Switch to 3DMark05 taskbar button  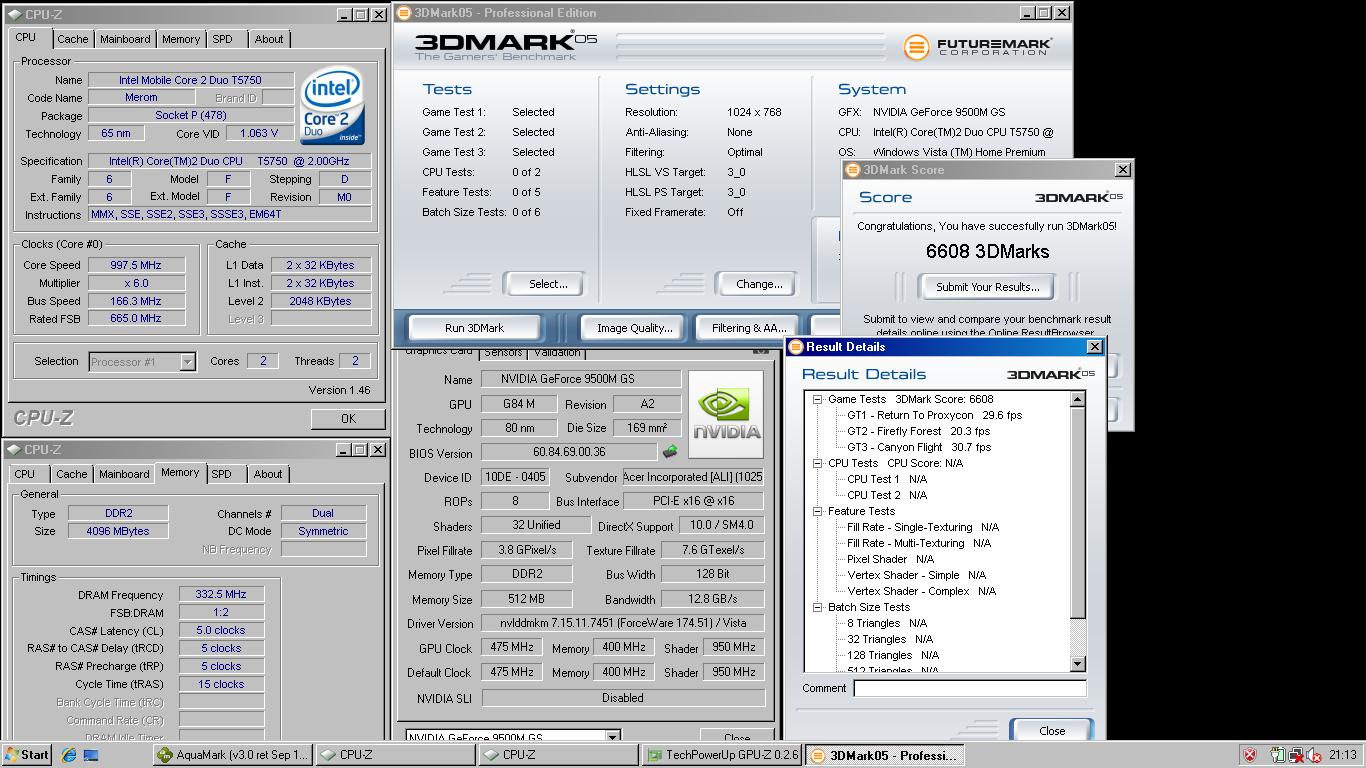884,755
